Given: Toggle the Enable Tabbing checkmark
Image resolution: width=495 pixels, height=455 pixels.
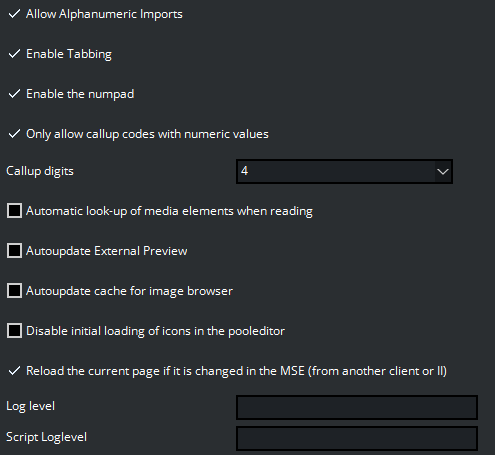Looking at the screenshot, I should (x=14, y=54).
